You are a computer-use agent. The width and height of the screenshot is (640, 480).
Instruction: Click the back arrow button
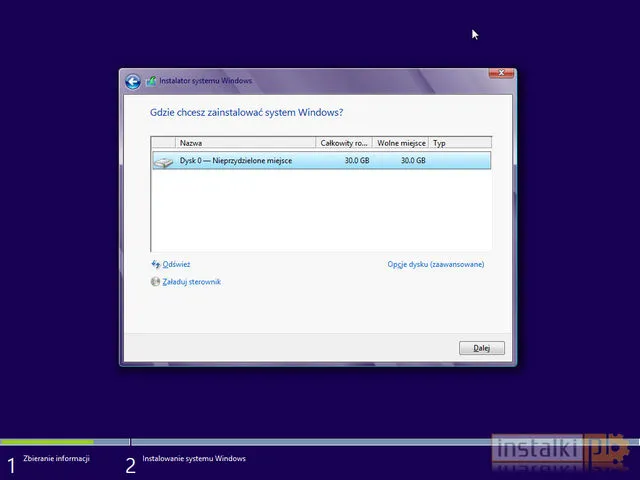click(133, 81)
